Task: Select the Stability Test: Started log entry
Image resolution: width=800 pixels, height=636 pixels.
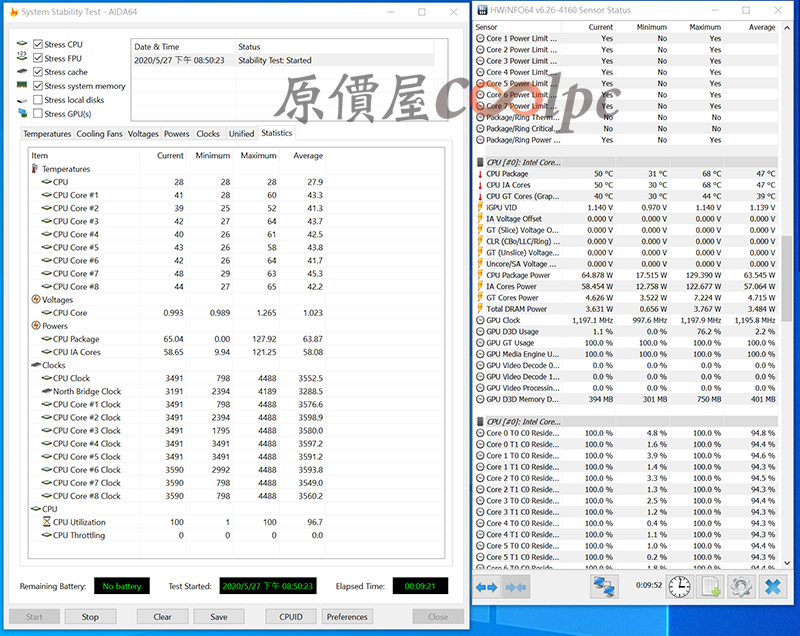Action: point(283,60)
